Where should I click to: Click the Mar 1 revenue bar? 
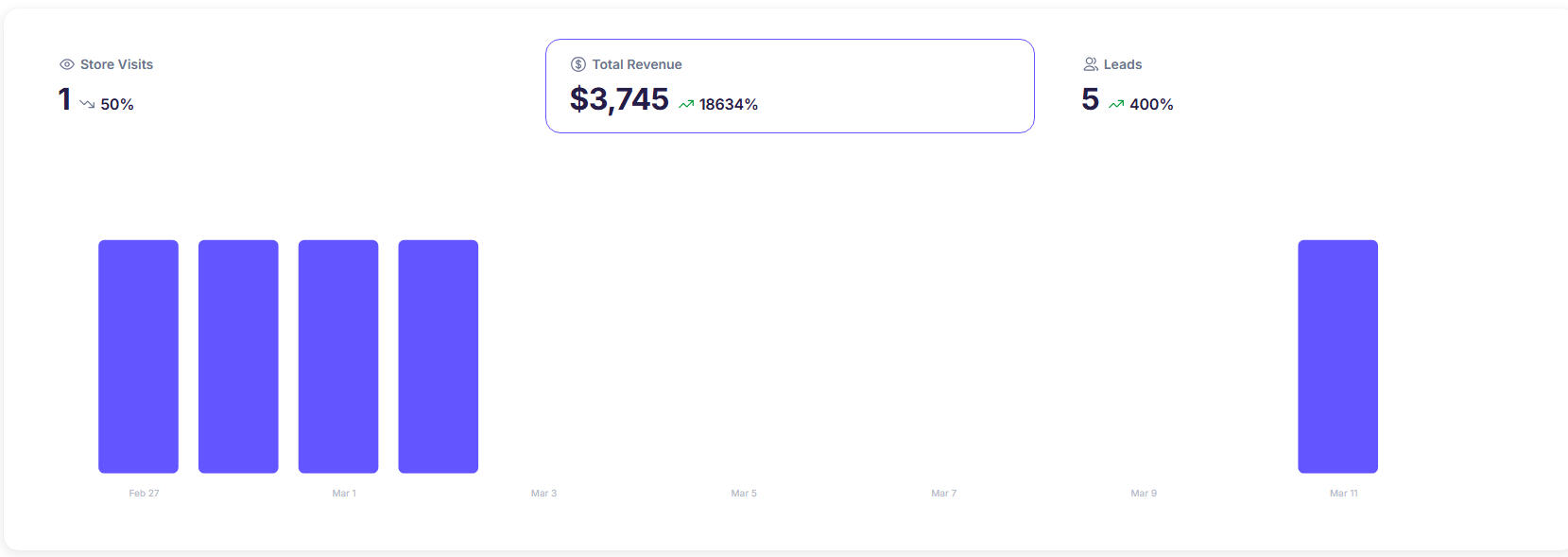pos(338,357)
